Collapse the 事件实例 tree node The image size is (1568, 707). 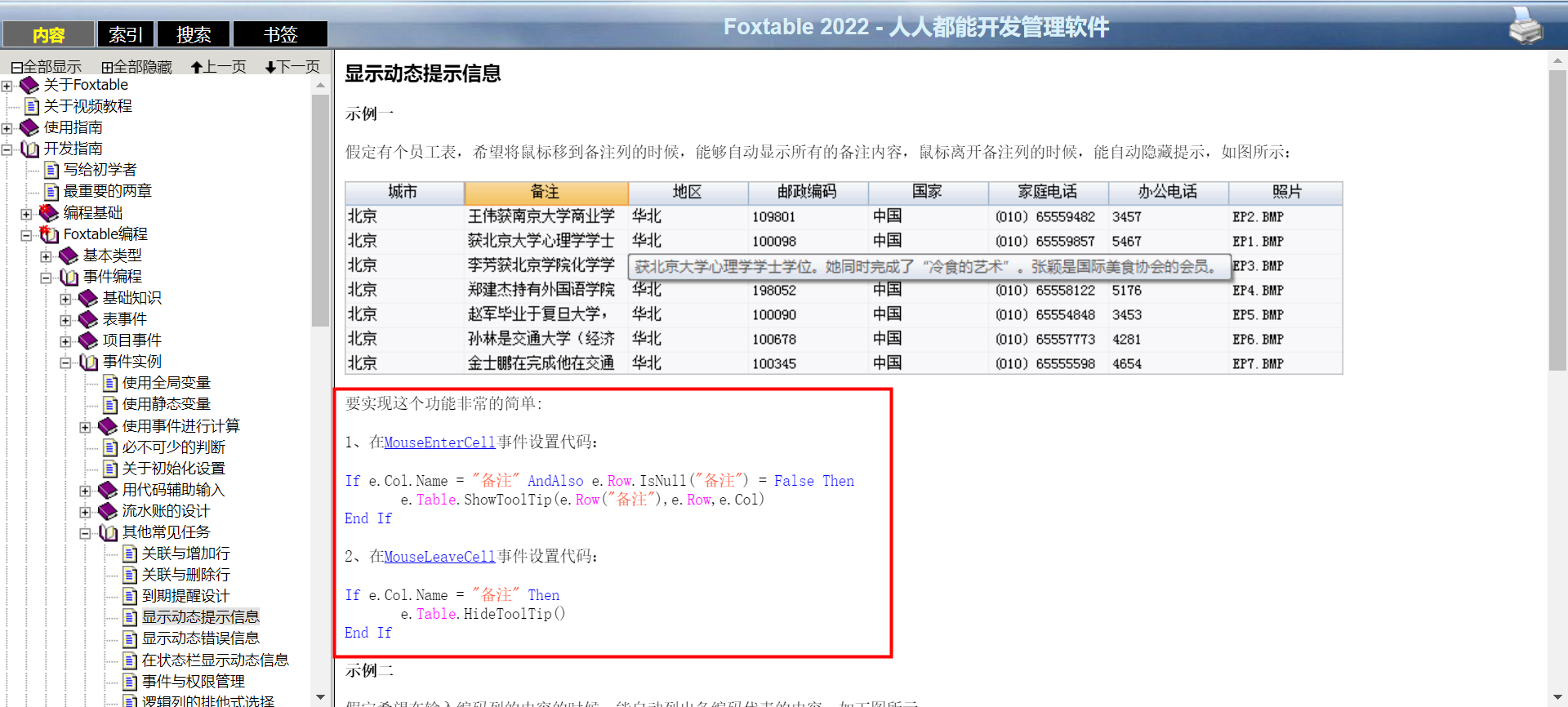click(x=65, y=362)
